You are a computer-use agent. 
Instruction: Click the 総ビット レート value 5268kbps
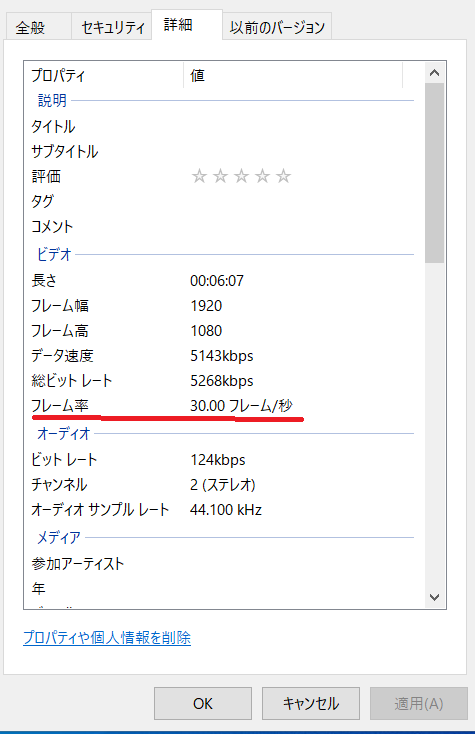(221, 381)
